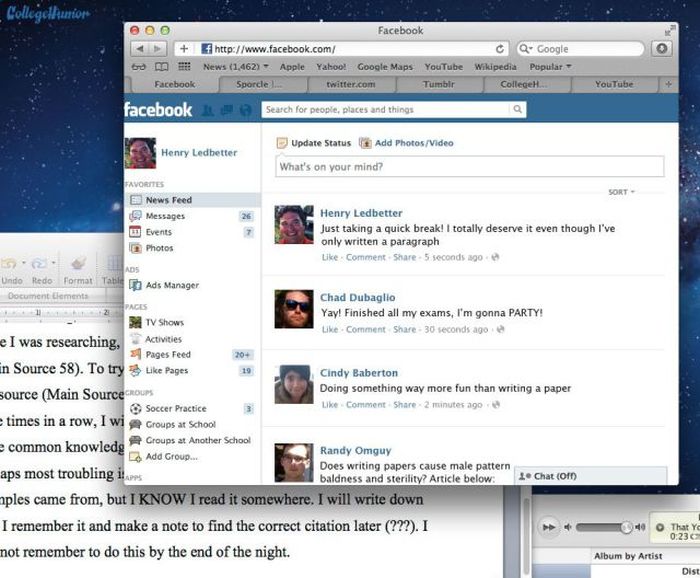Switch to the YouTube tab

point(614,84)
